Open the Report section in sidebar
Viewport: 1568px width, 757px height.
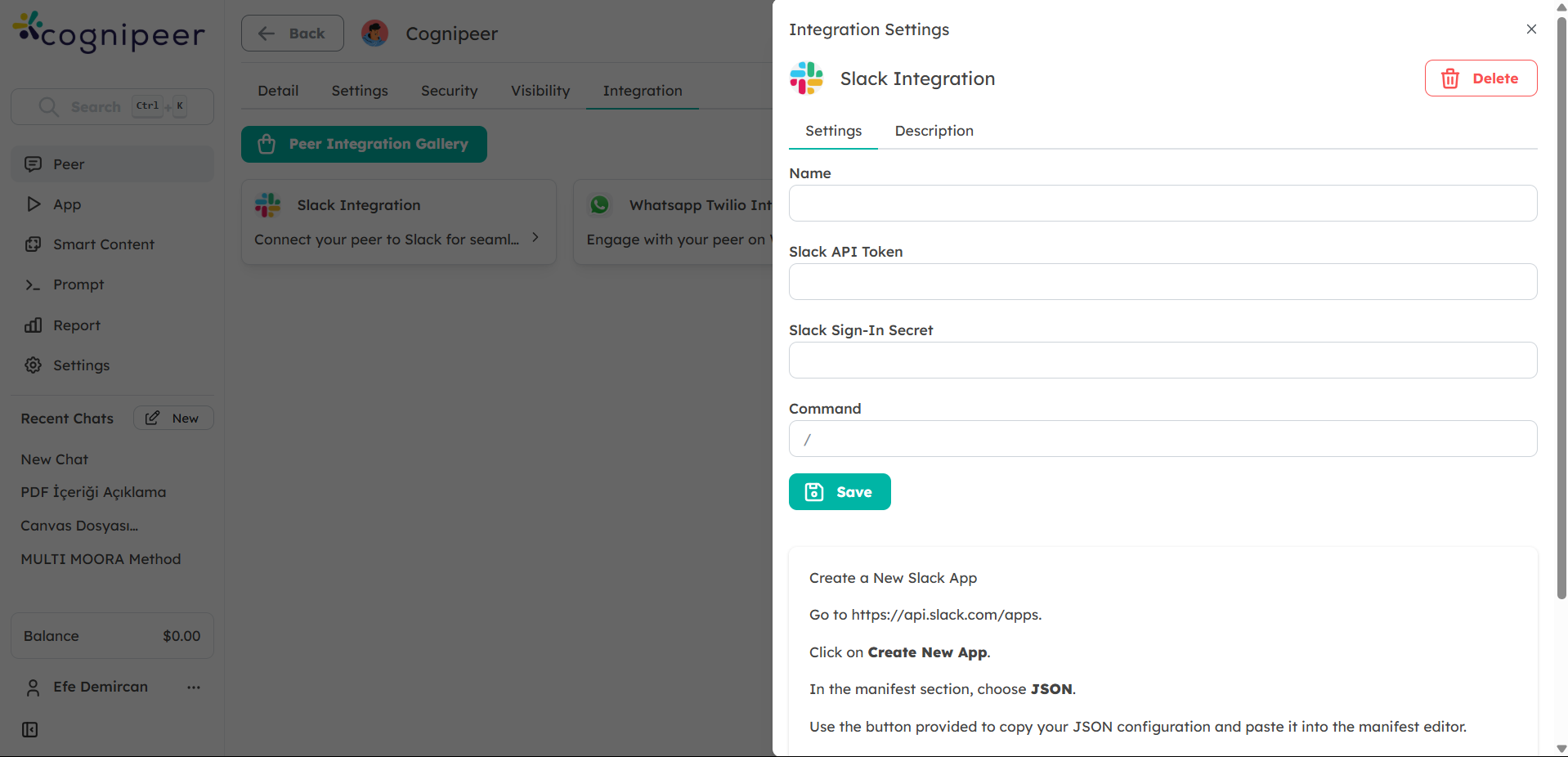pos(76,325)
